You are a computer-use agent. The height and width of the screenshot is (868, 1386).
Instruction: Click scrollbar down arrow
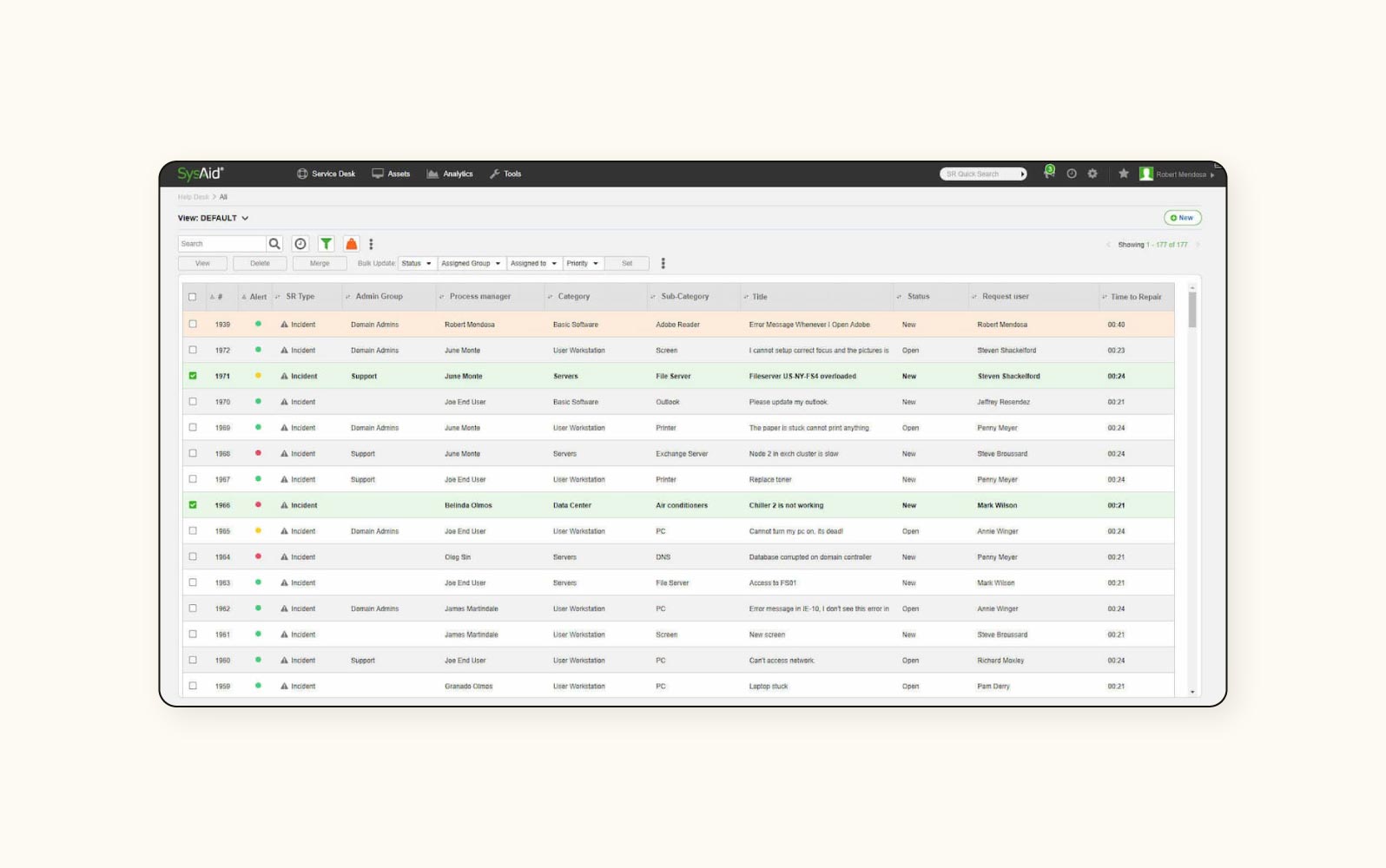[x=1192, y=692]
